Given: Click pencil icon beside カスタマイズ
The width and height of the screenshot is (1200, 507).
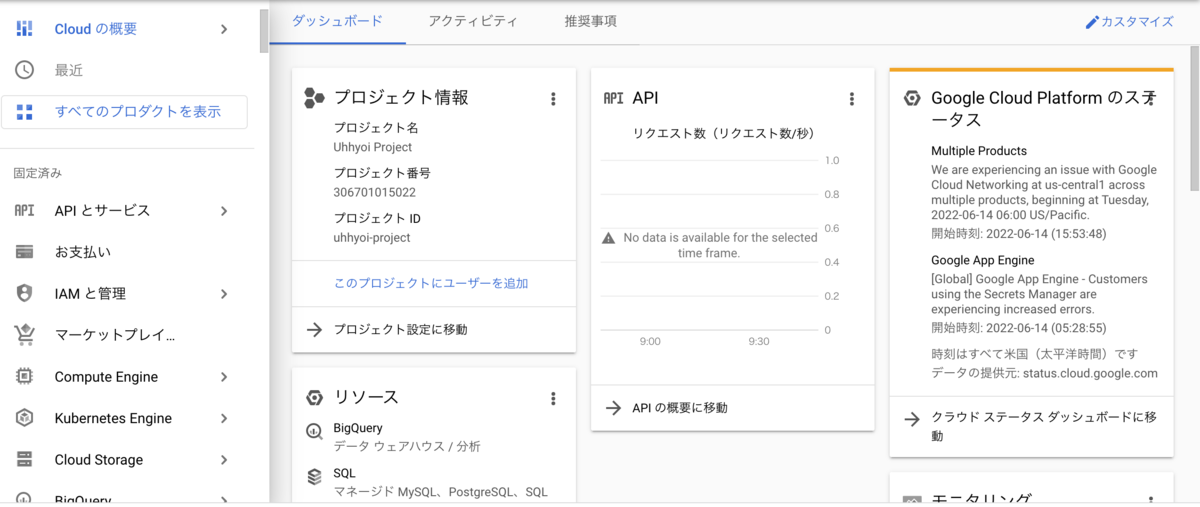Looking at the screenshot, I should pyautogui.click(x=1092, y=22).
